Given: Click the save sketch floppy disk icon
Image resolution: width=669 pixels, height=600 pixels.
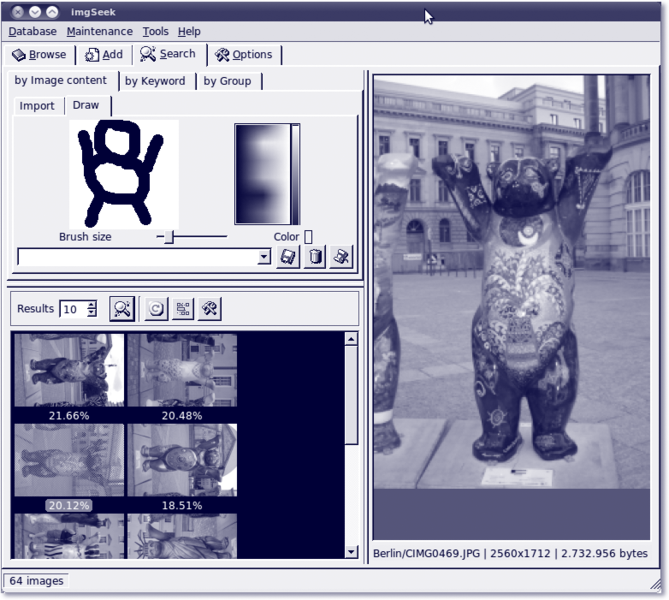Looking at the screenshot, I should (x=288, y=257).
